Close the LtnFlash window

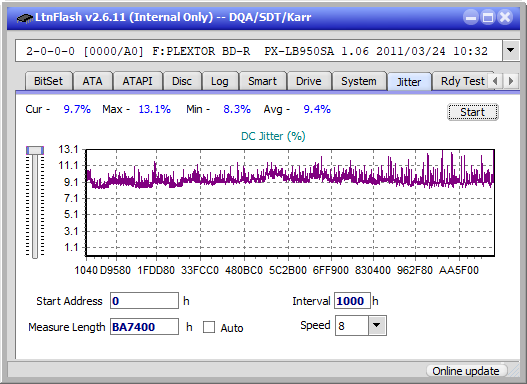tap(505, 17)
